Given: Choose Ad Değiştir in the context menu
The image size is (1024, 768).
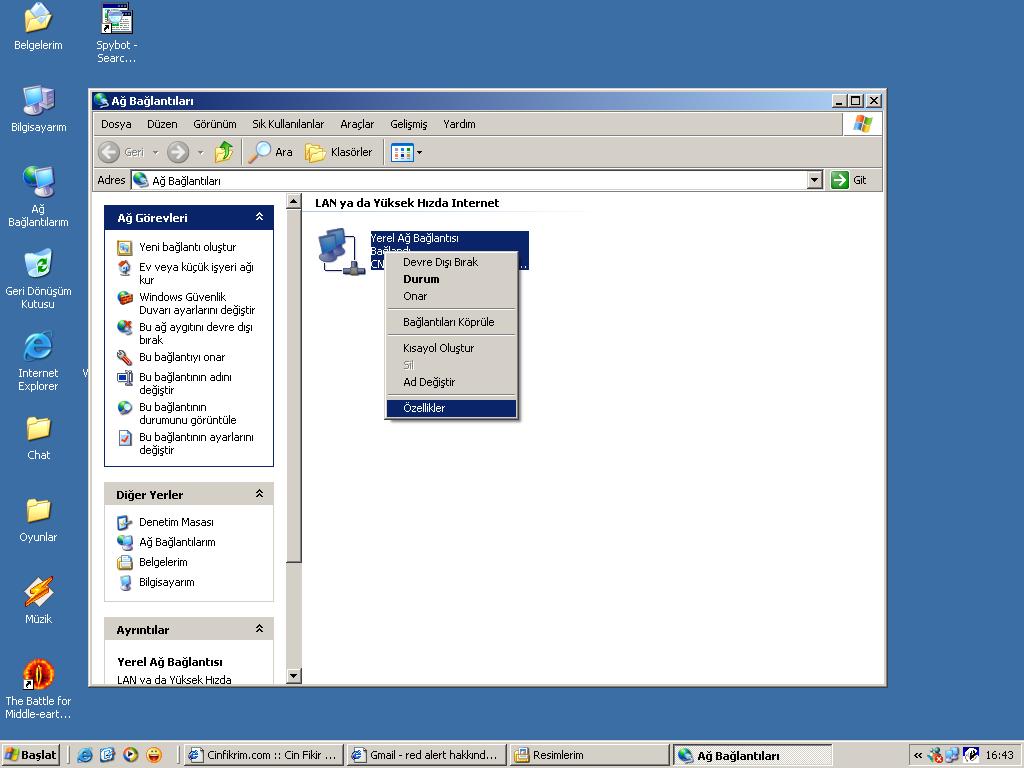Looking at the screenshot, I should tap(451, 382).
